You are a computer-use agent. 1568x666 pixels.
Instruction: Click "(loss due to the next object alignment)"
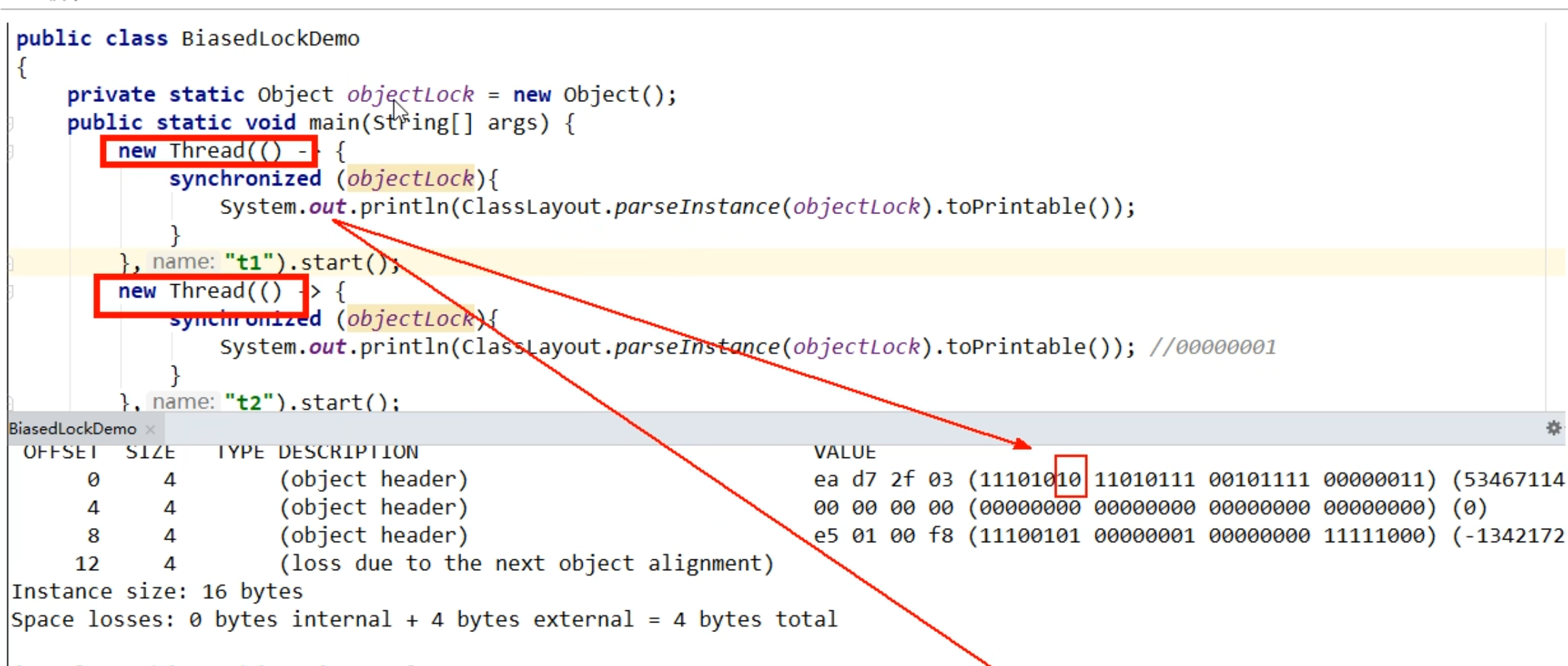tap(526, 563)
